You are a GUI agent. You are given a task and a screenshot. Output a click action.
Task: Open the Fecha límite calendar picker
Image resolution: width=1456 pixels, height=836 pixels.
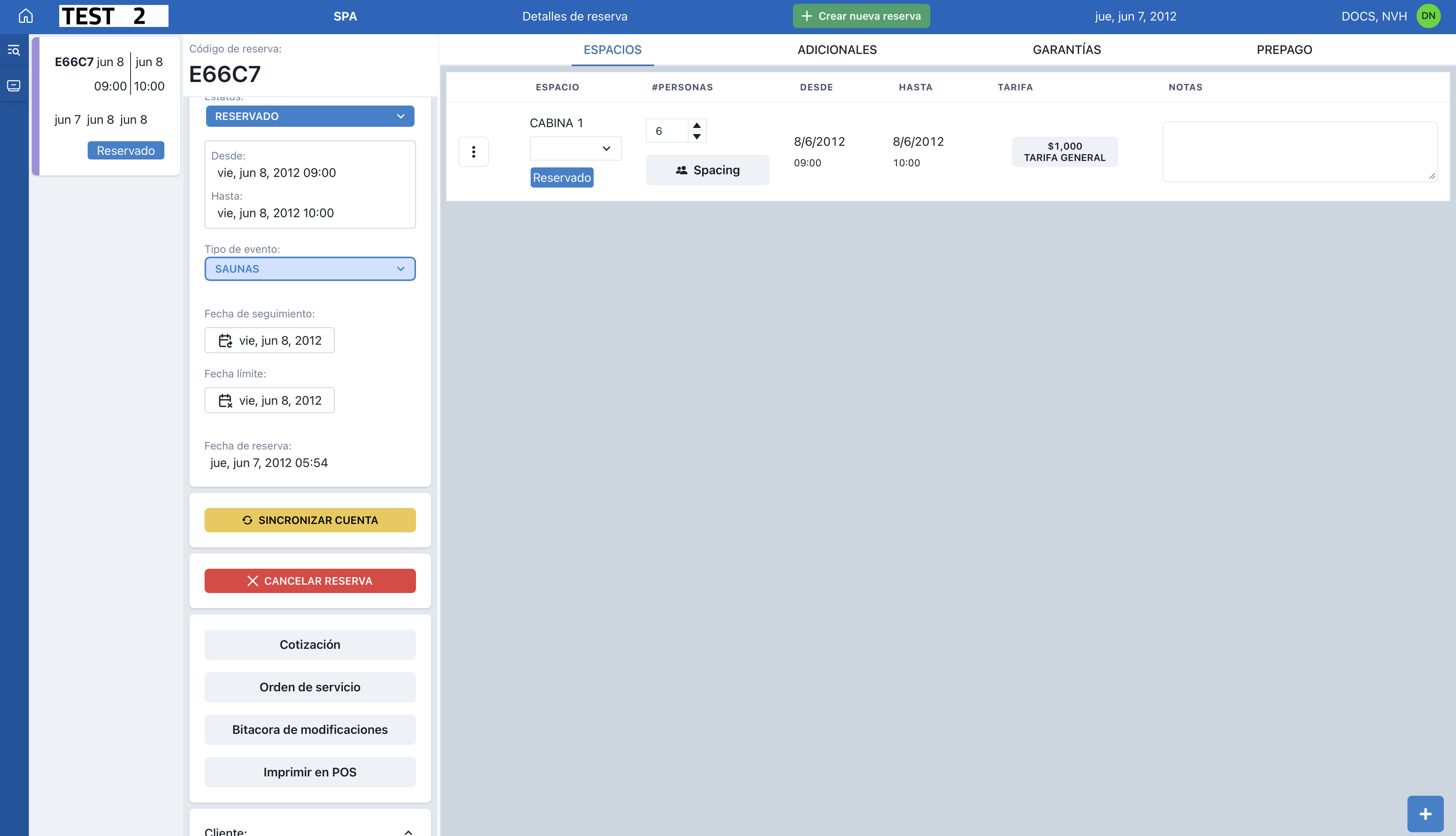click(270, 400)
